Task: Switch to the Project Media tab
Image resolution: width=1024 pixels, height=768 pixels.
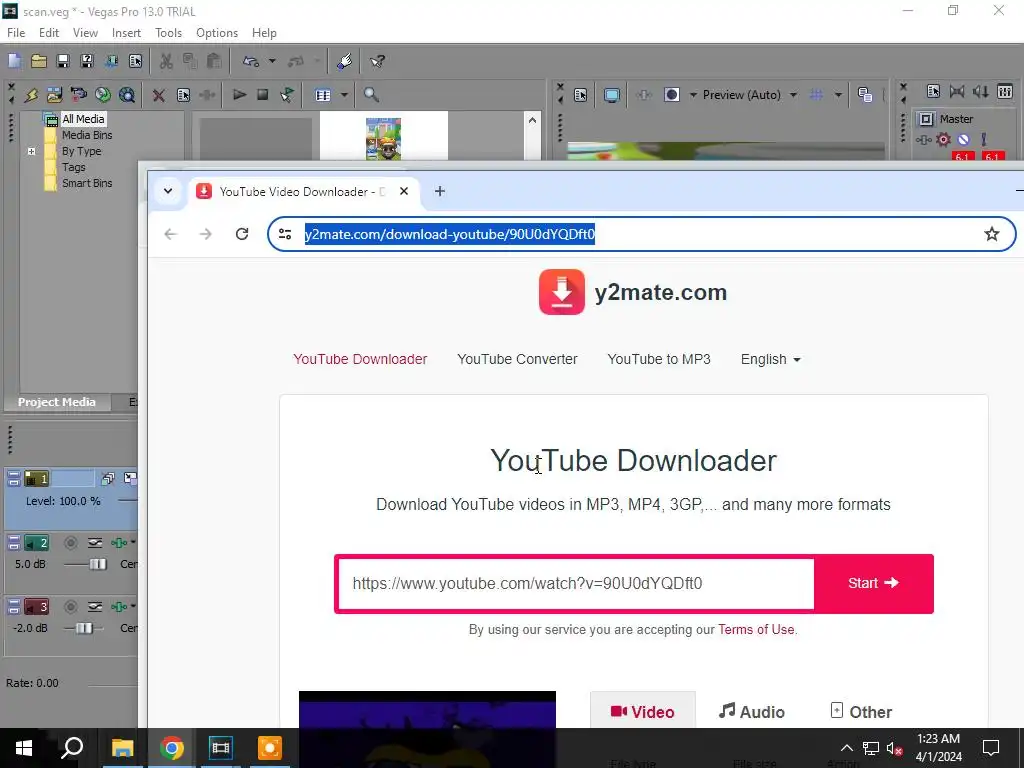Action: (57, 402)
